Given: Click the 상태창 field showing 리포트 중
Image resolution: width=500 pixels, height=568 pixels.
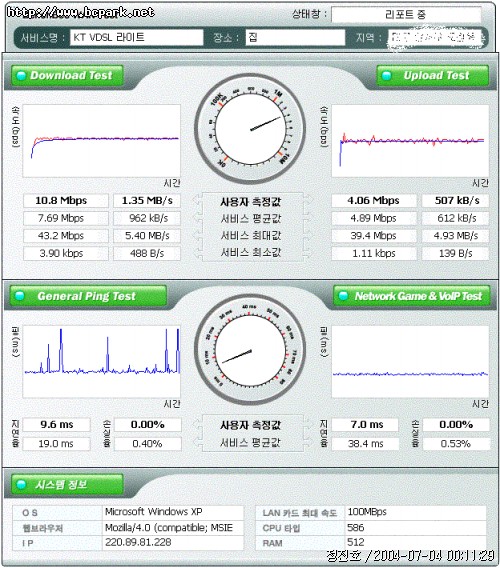Looking at the screenshot, I should coord(406,15).
